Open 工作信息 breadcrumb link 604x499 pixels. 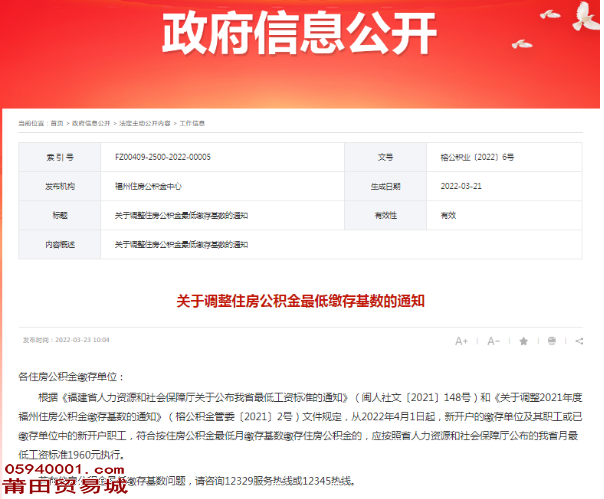pyautogui.click(x=192, y=123)
